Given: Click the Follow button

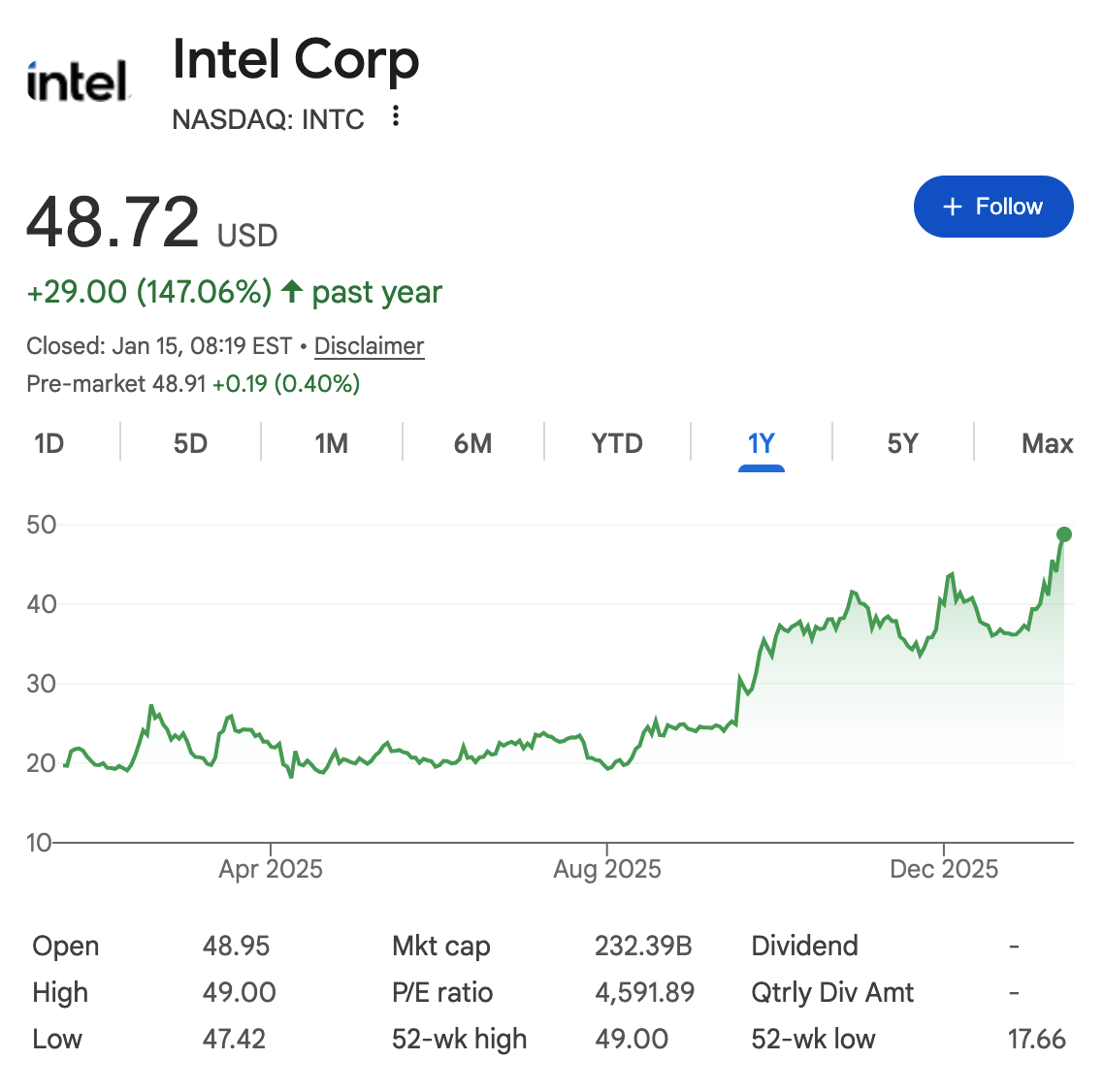Looking at the screenshot, I should click(992, 207).
